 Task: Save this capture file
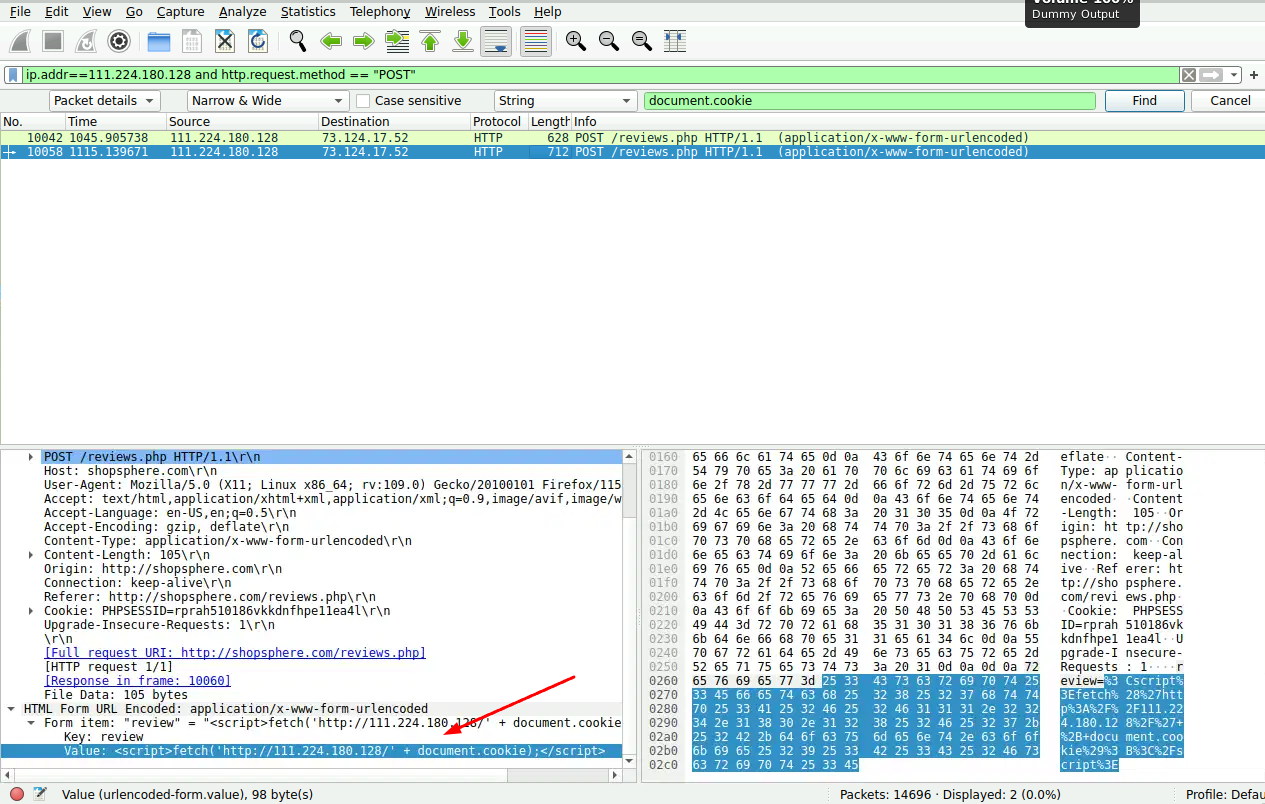coord(191,41)
